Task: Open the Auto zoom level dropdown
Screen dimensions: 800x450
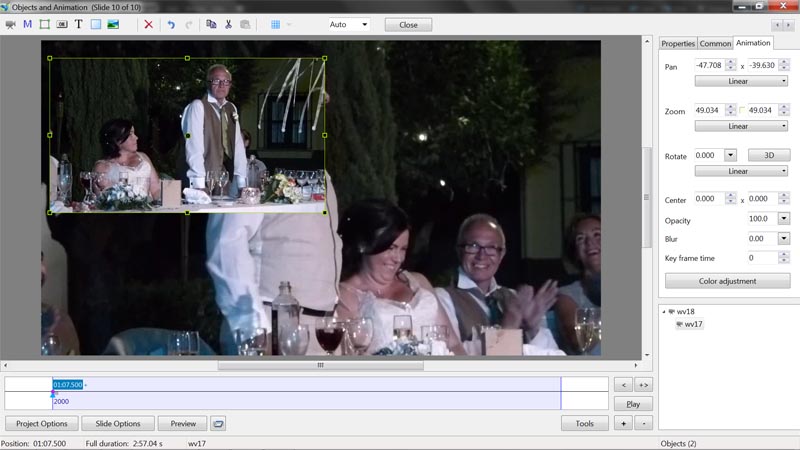Action: (x=349, y=24)
